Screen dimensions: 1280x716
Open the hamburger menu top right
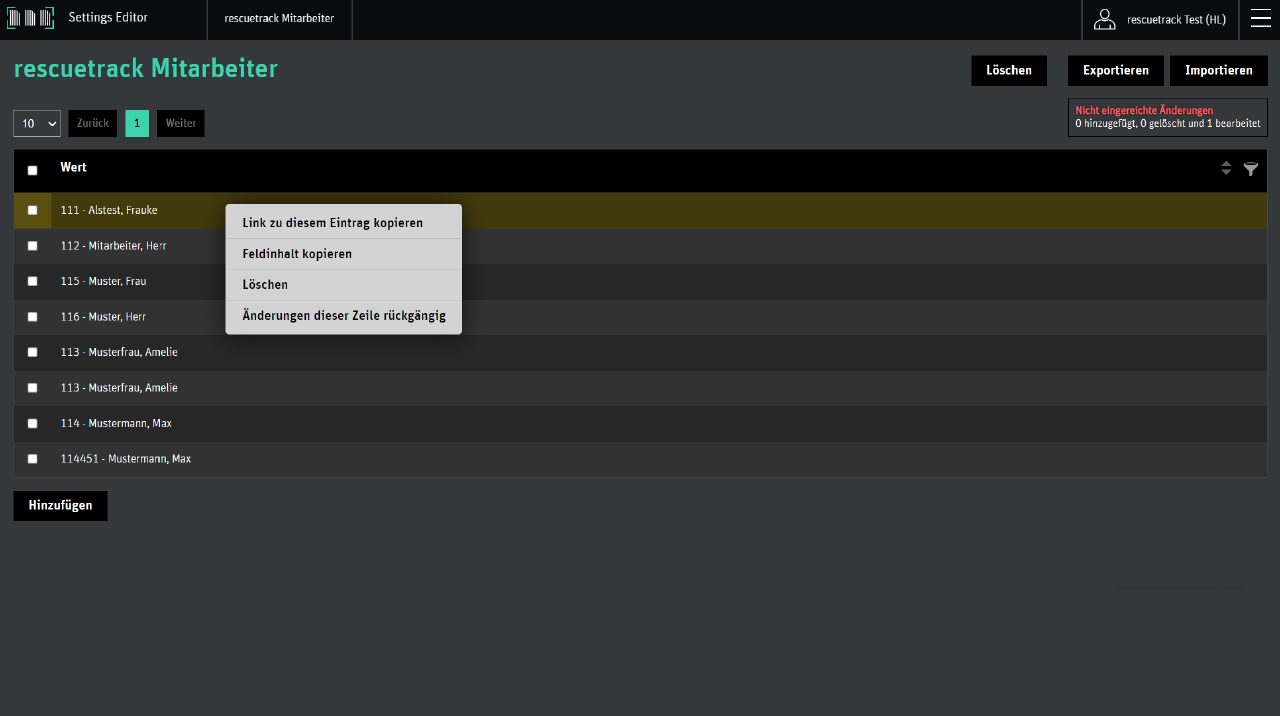pyautogui.click(x=1259, y=18)
